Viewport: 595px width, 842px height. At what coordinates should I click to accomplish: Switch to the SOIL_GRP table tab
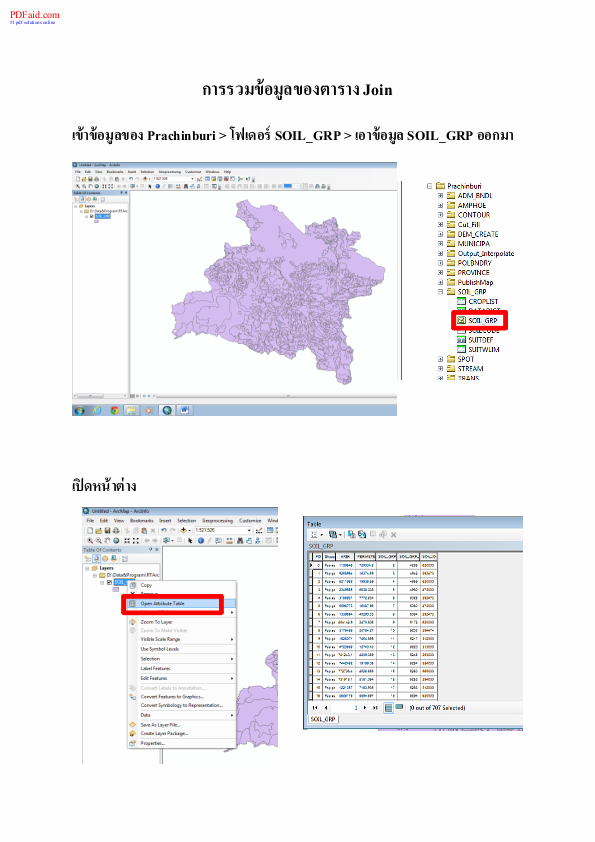pos(323,719)
